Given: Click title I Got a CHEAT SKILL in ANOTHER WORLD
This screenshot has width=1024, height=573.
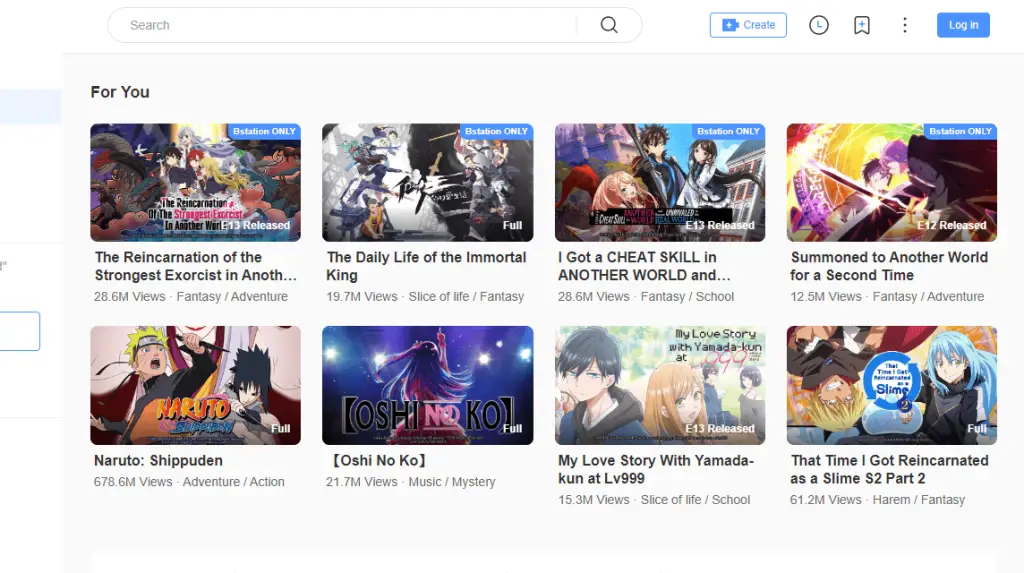Looking at the screenshot, I should tap(644, 266).
